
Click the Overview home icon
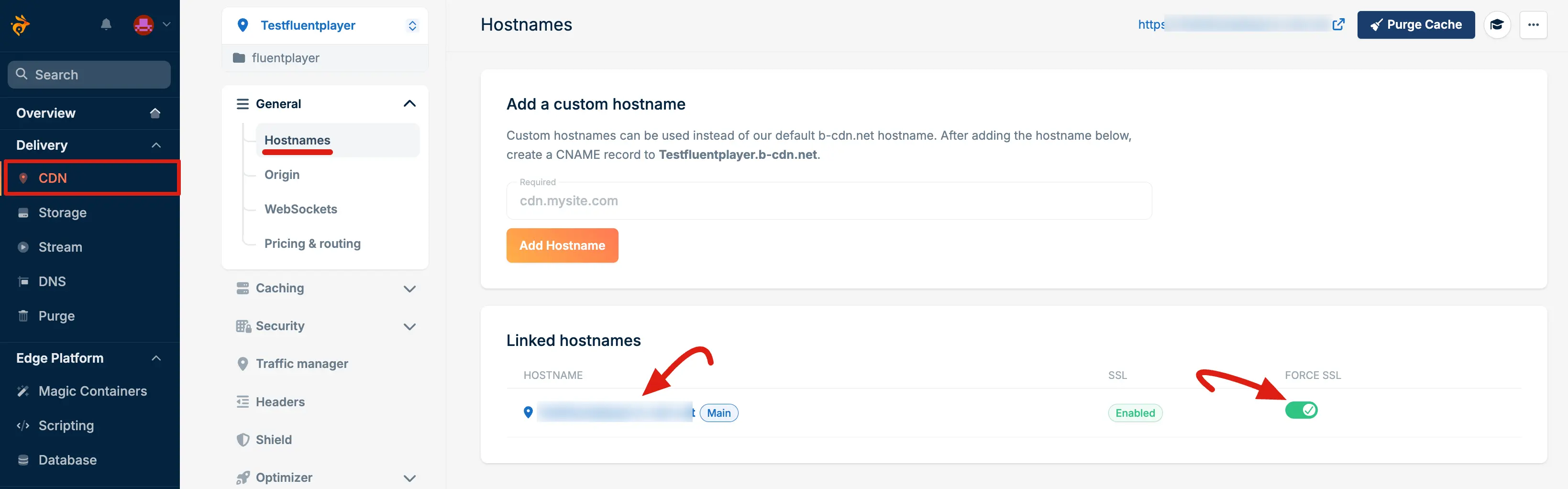pos(155,113)
